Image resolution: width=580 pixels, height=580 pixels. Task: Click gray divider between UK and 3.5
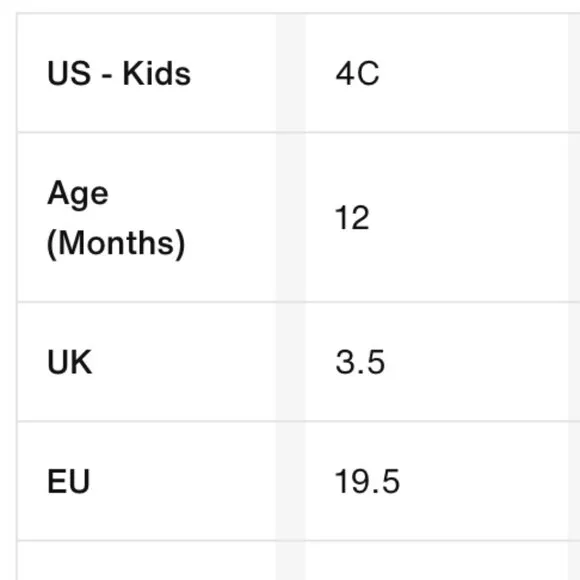point(291,362)
